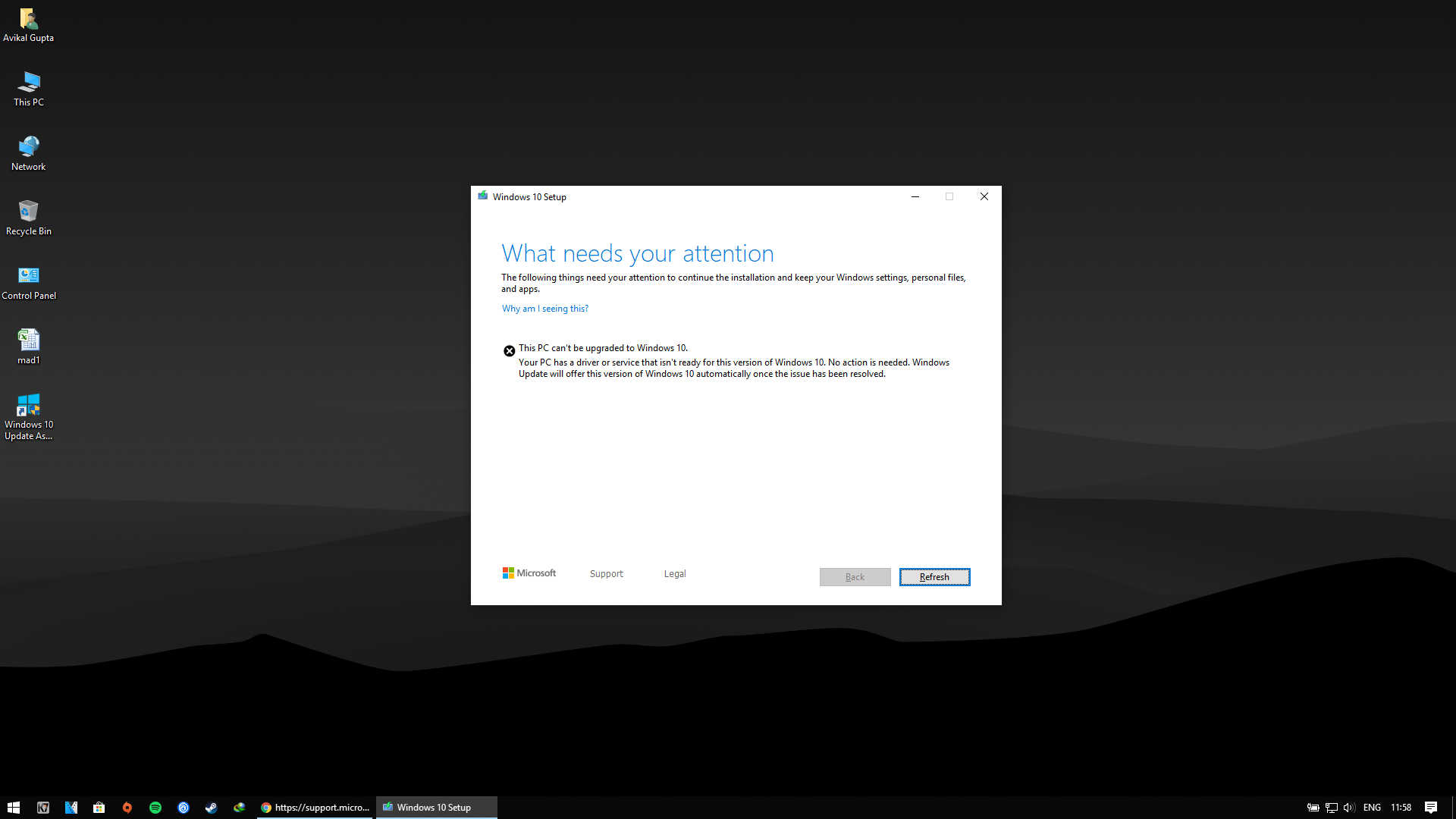Select the Recycle Bin desktop icon
The width and height of the screenshot is (1456, 819).
pos(28,218)
